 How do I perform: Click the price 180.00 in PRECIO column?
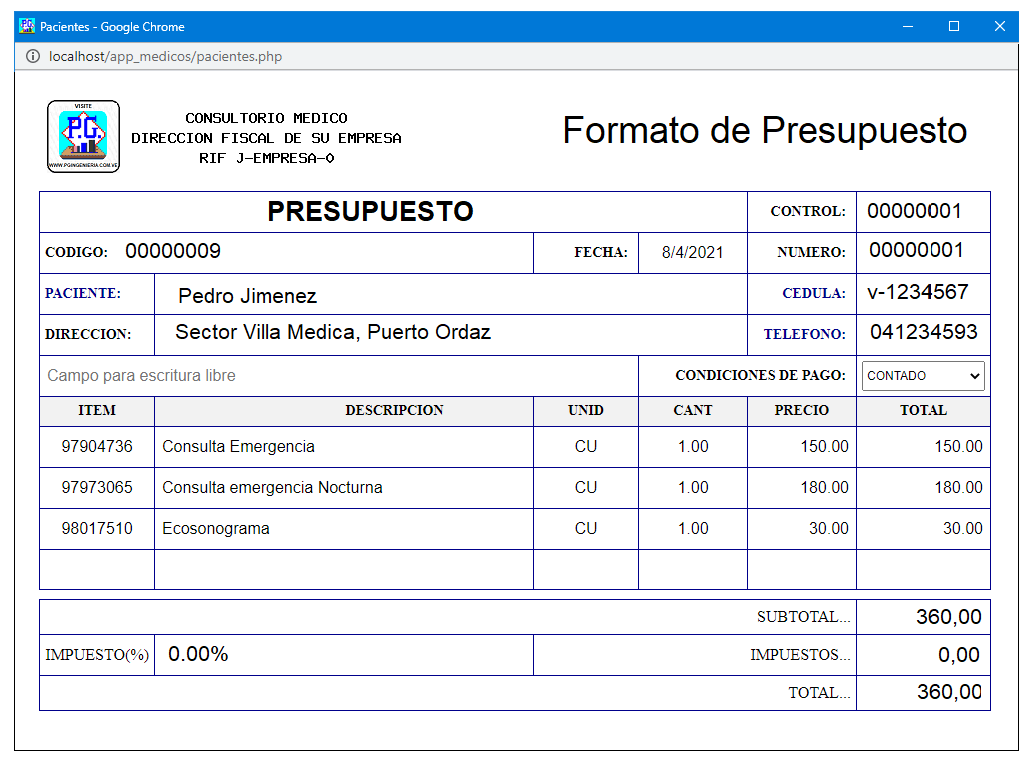pos(824,488)
